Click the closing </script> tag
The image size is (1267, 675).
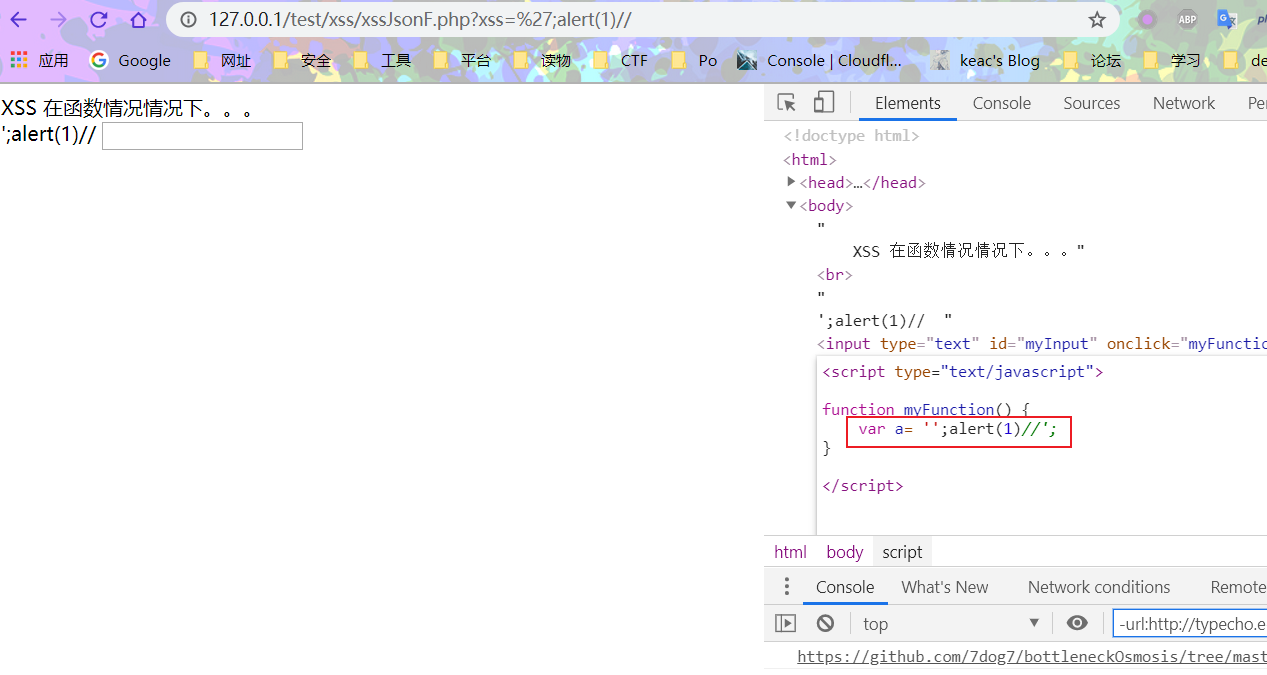[x=863, y=486]
